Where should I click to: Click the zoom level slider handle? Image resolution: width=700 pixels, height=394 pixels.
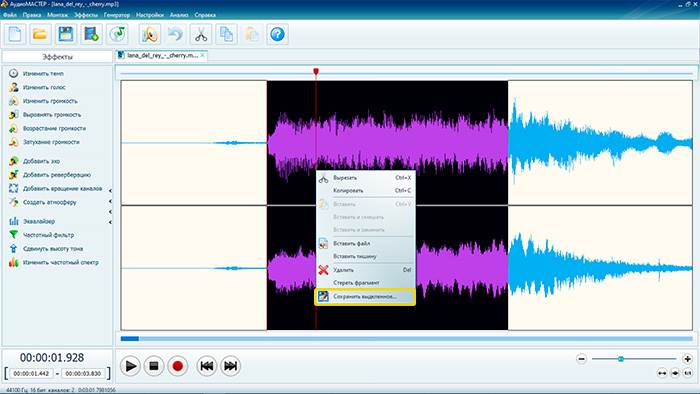coord(621,359)
